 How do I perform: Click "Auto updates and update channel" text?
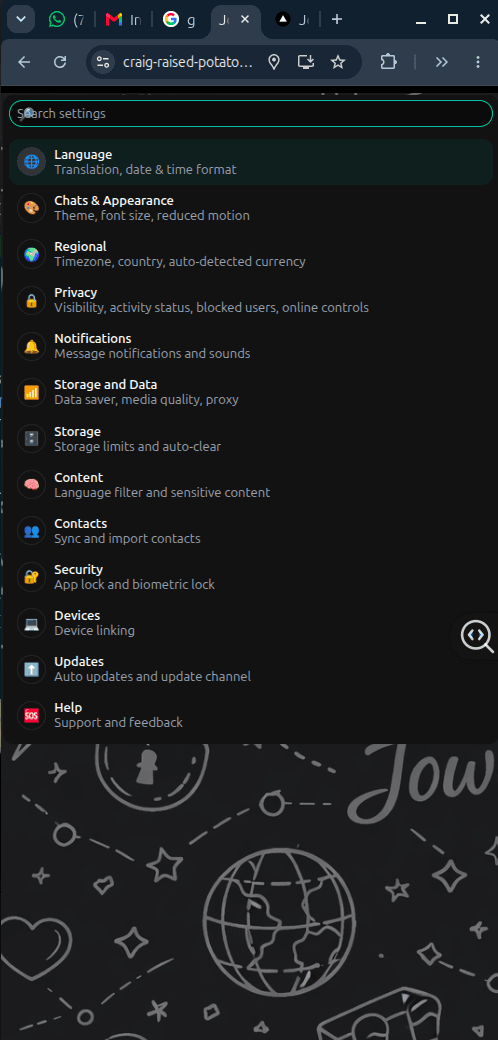pyautogui.click(x=153, y=677)
